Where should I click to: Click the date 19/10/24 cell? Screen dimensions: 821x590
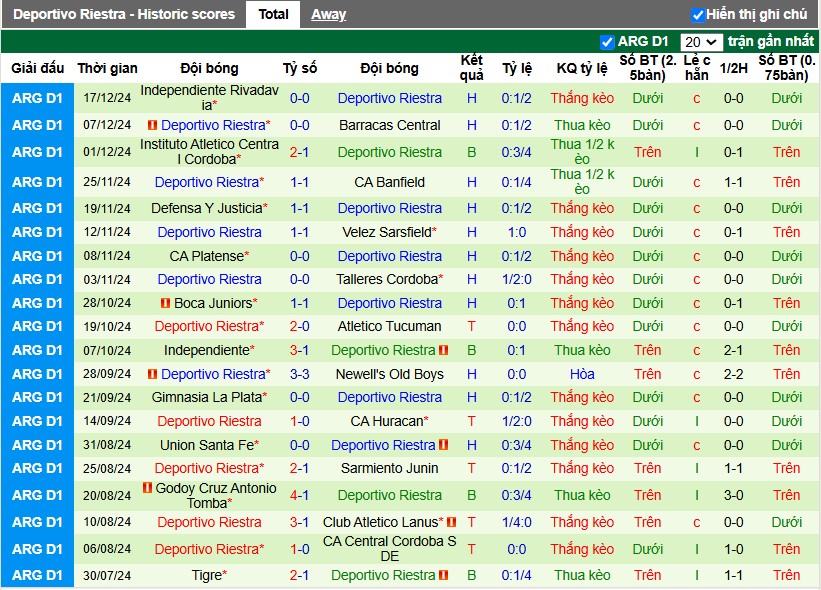[107, 326]
